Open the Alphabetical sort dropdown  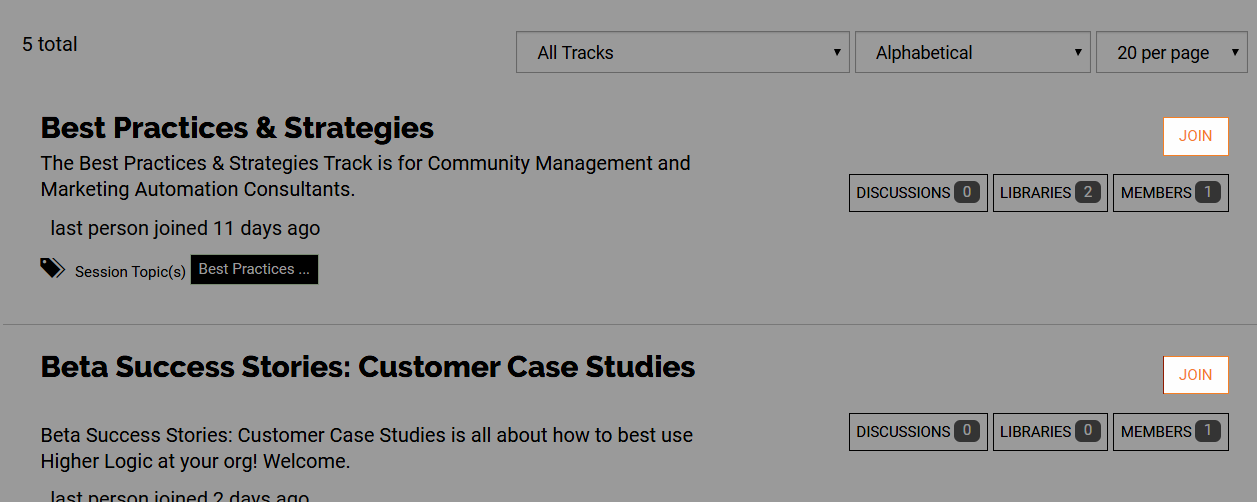(x=972, y=53)
